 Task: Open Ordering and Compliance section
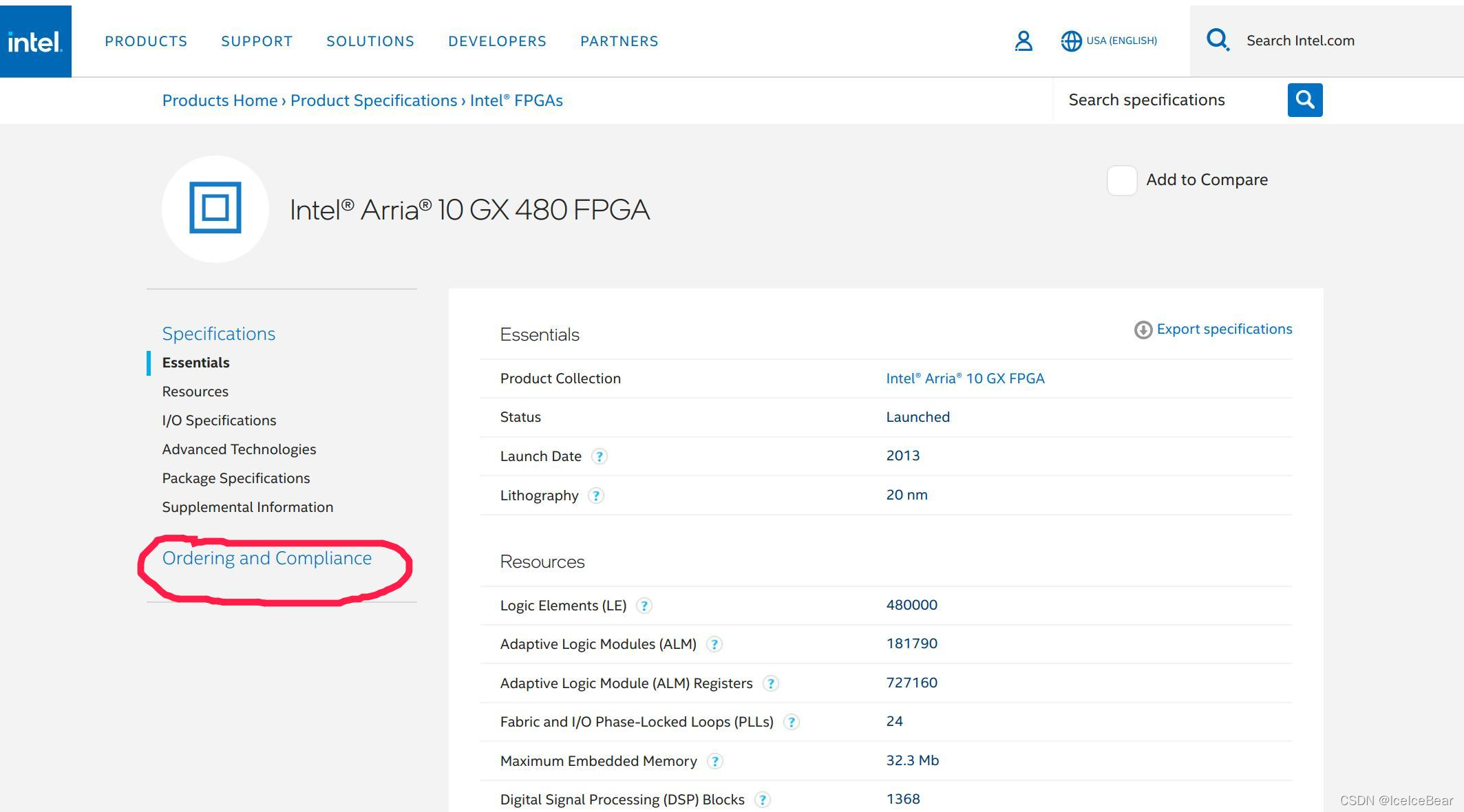click(266, 558)
